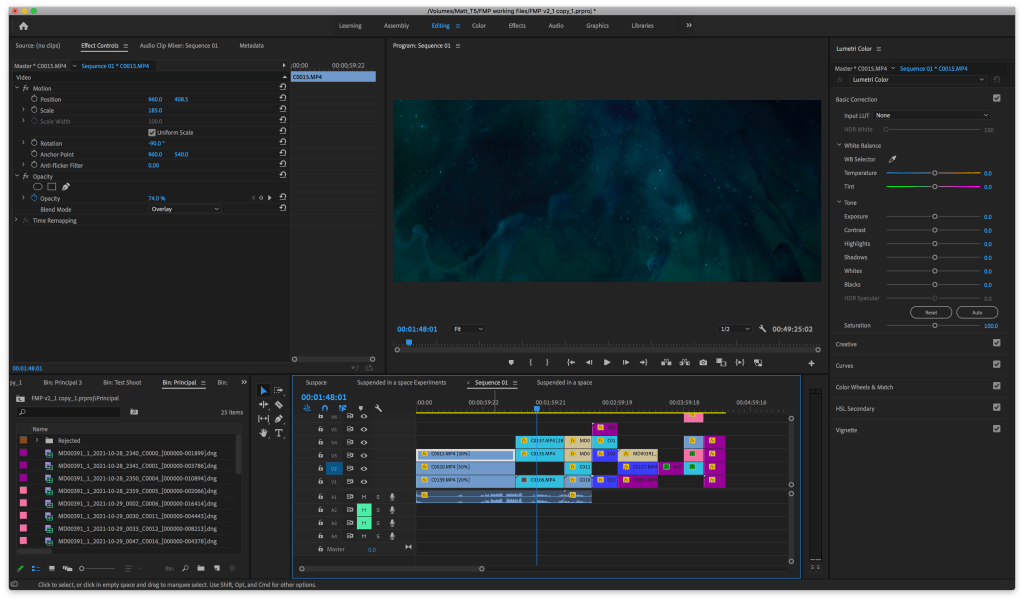Pick the Hand tool
Viewport: 1024px width, 601px height.
263,433
